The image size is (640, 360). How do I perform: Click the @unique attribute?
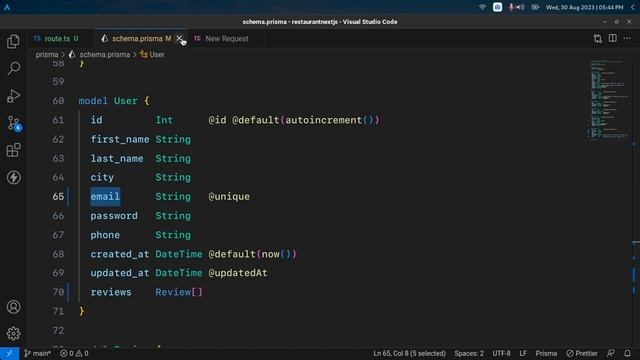coord(229,196)
